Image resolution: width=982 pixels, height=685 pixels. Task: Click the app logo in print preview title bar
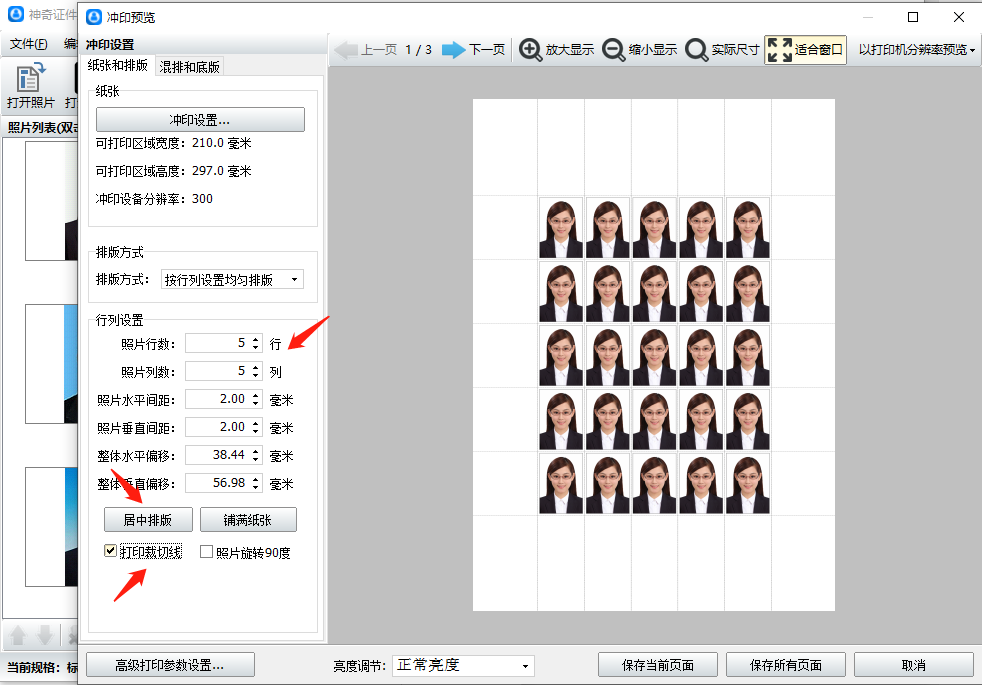94,17
